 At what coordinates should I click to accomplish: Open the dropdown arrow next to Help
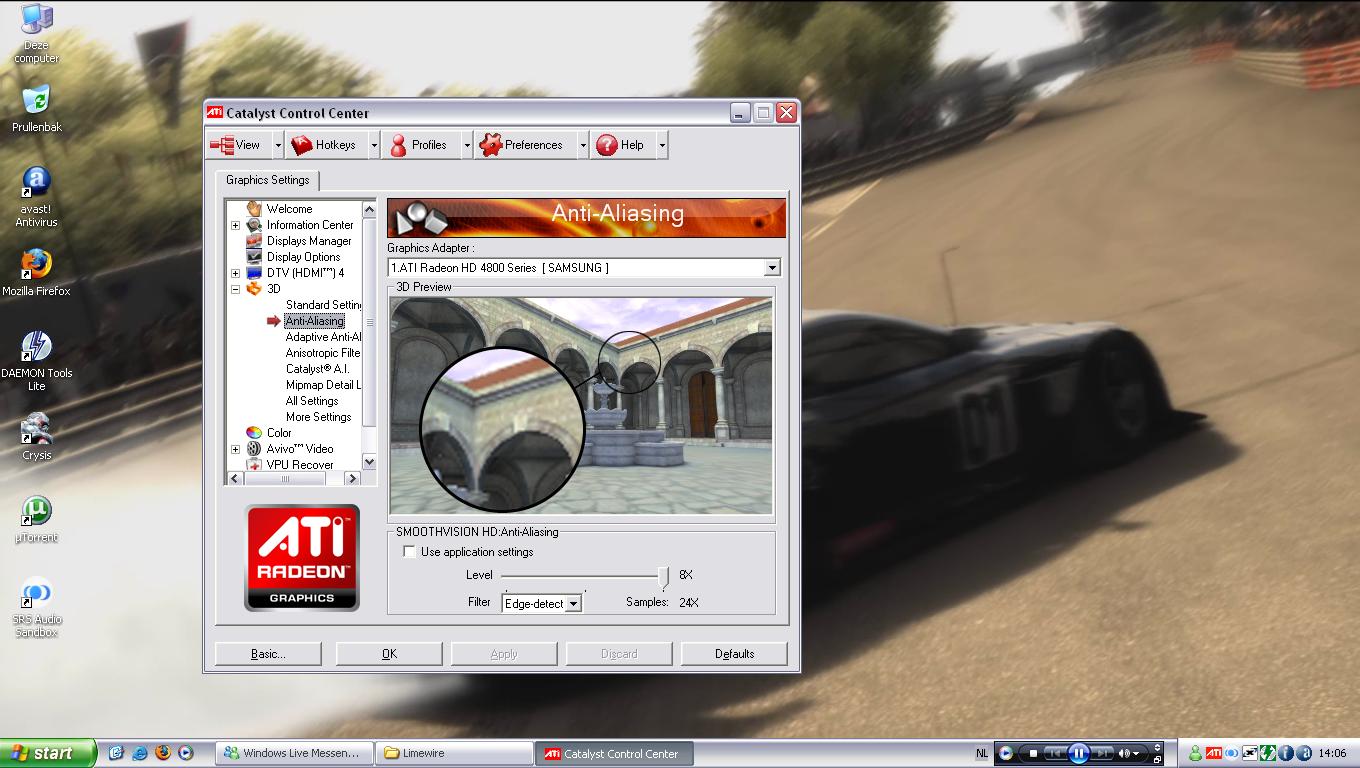point(661,145)
